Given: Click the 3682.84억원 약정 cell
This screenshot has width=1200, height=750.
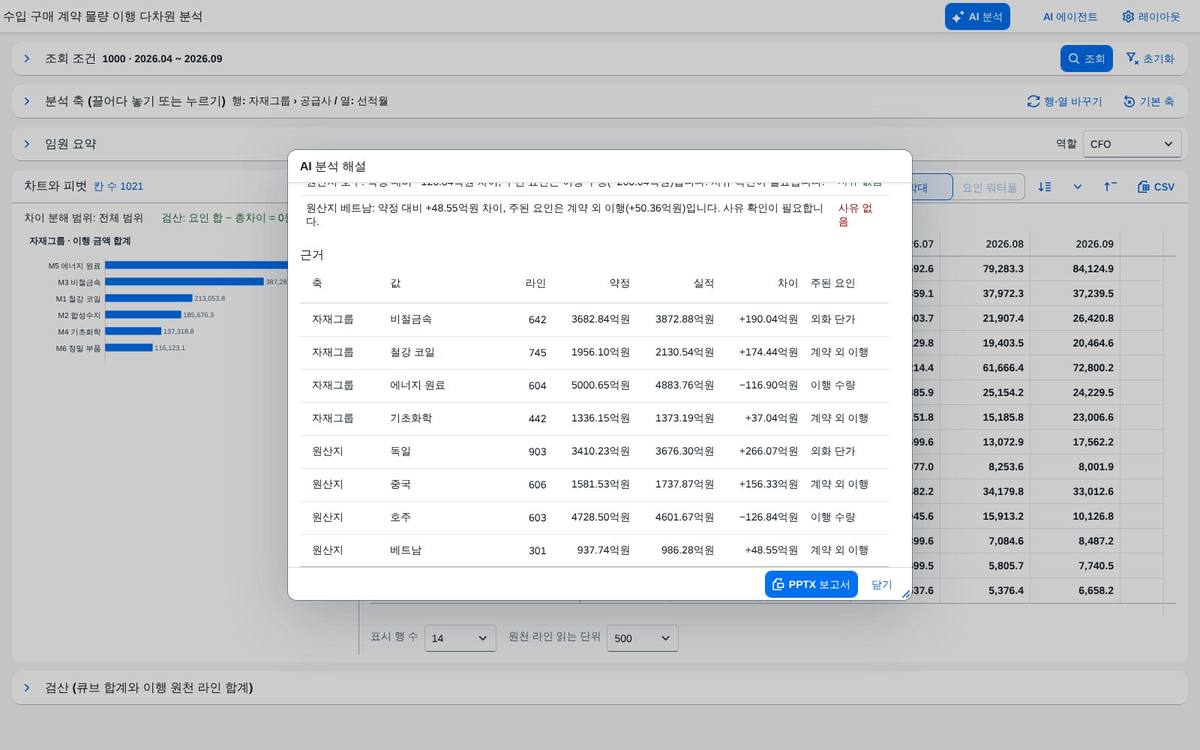Looking at the screenshot, I should [x=600, y=320].
